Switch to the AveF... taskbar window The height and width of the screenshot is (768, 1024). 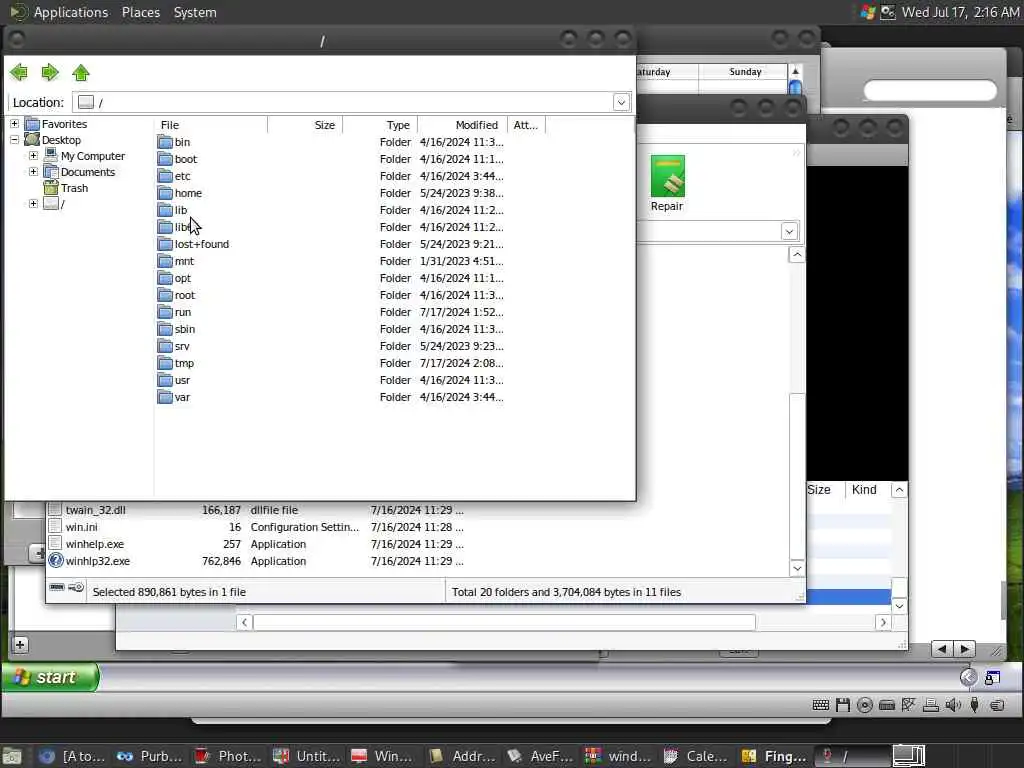539,756
